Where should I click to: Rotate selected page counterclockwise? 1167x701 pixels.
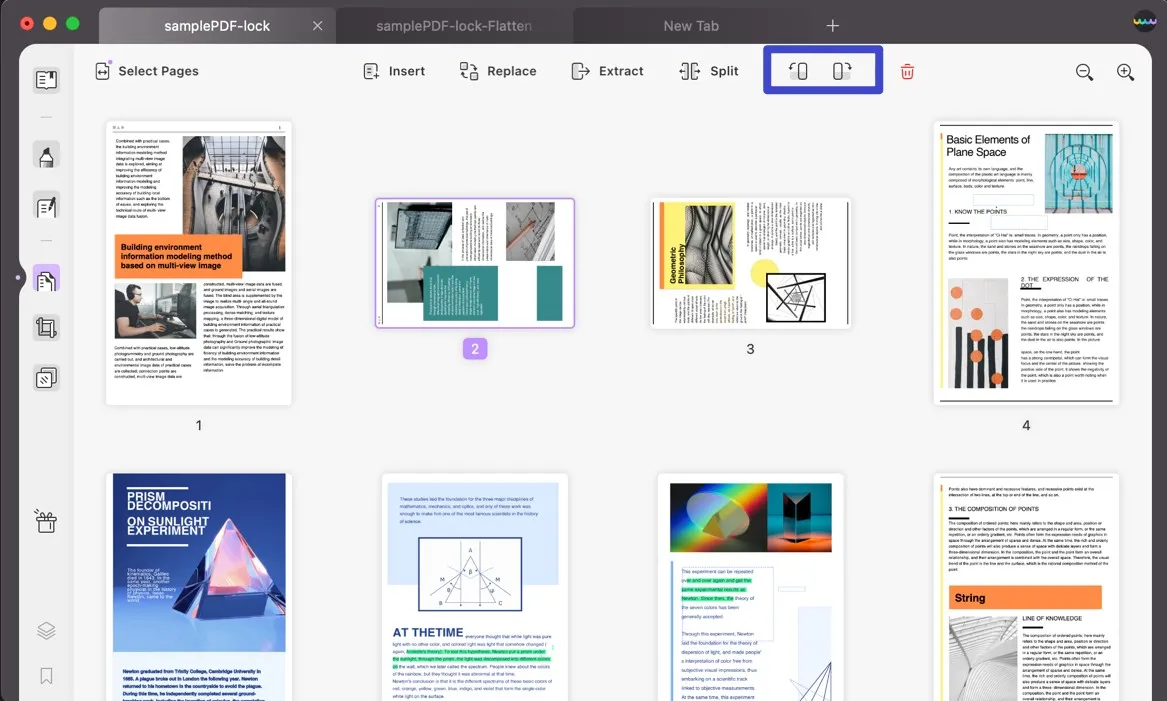pyautogui.click(x=799, y=71)
